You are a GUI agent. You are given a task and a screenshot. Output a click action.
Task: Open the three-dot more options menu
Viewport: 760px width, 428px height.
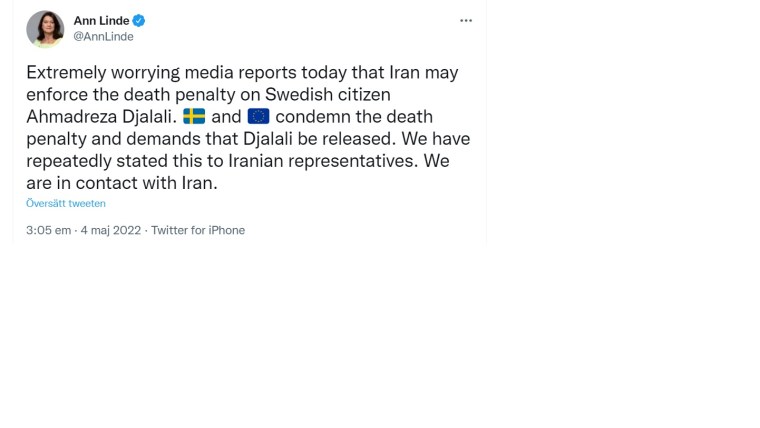click(465, 21)
